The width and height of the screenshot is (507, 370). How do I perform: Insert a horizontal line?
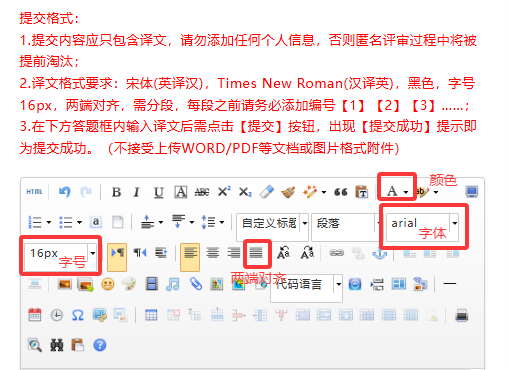[x=450, y=284]
